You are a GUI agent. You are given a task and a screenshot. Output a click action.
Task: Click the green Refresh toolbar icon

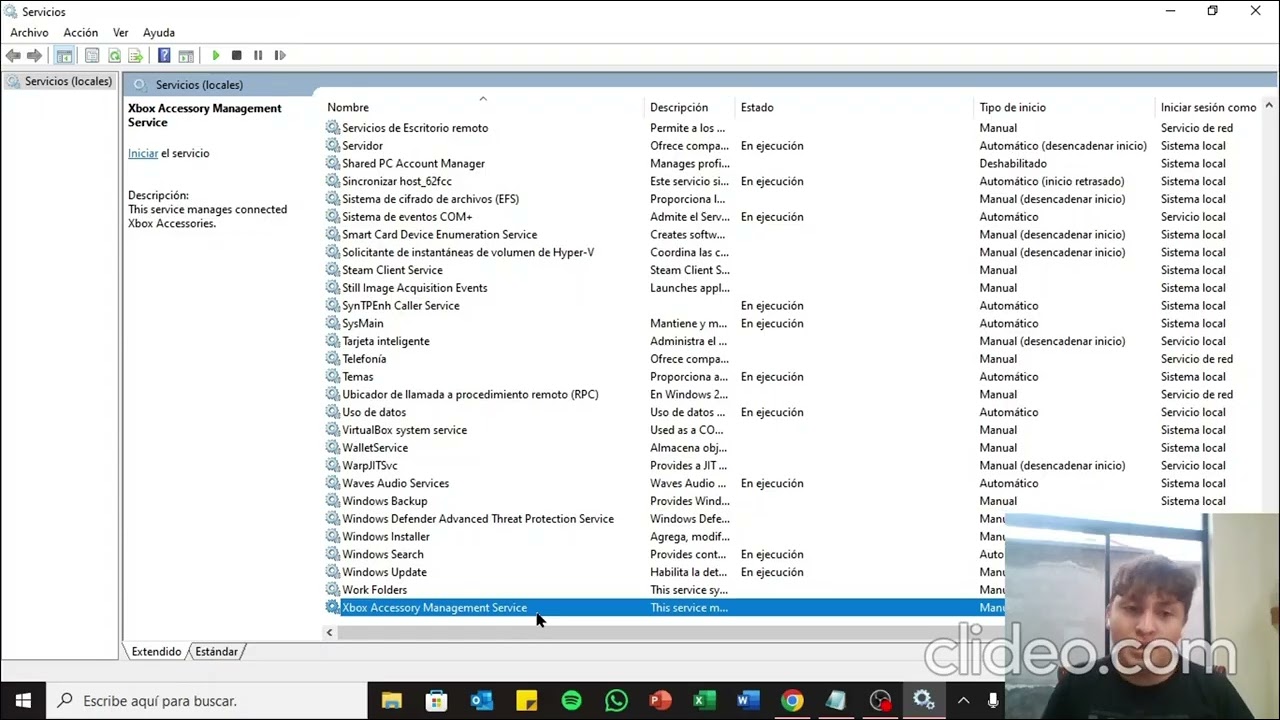pos(114,56)
